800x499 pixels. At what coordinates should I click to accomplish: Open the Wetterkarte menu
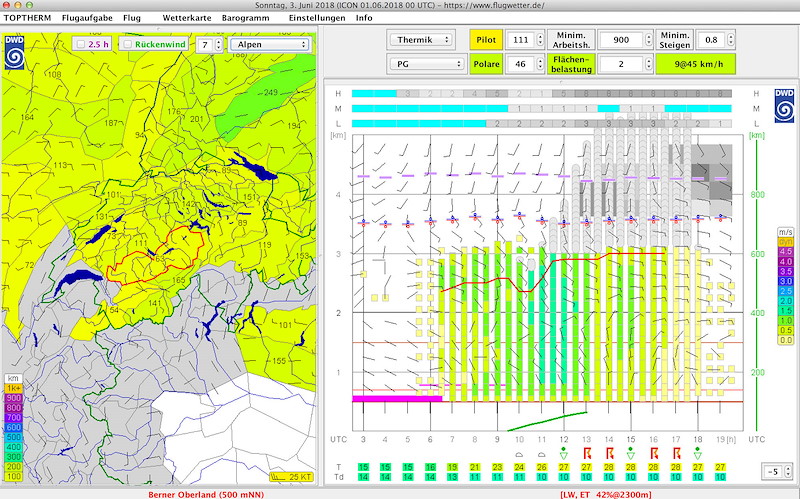pyautogui.click(x=187, y=18)
